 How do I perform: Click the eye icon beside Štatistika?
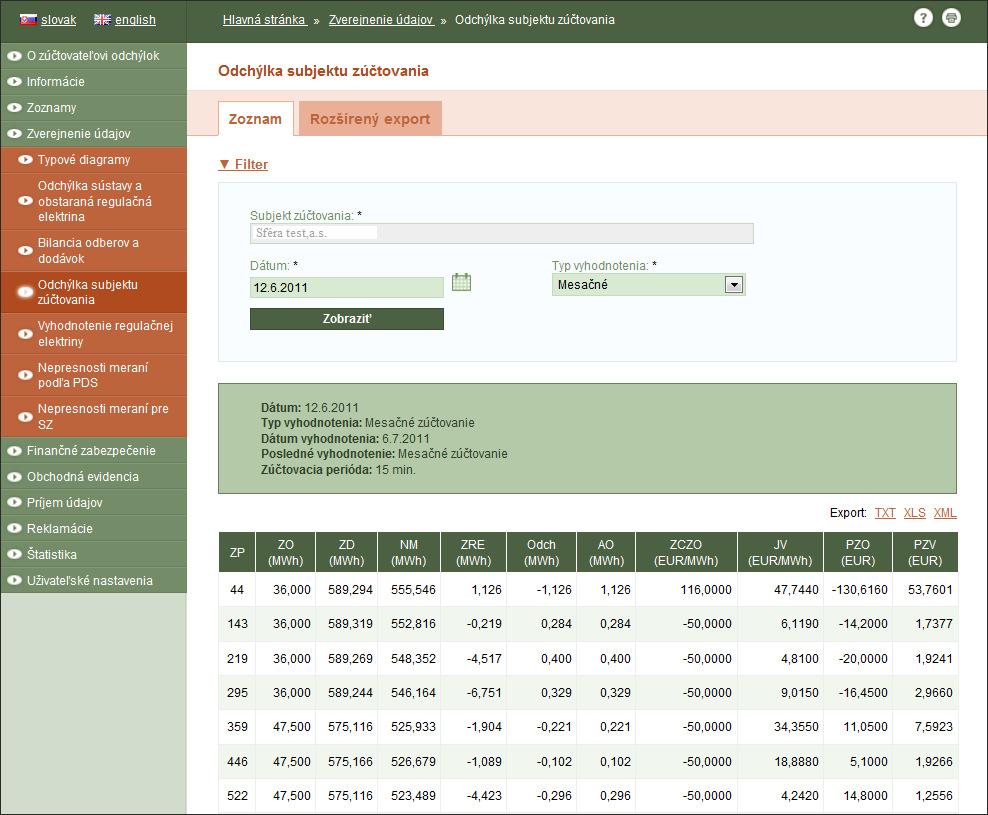pos(14,555)
